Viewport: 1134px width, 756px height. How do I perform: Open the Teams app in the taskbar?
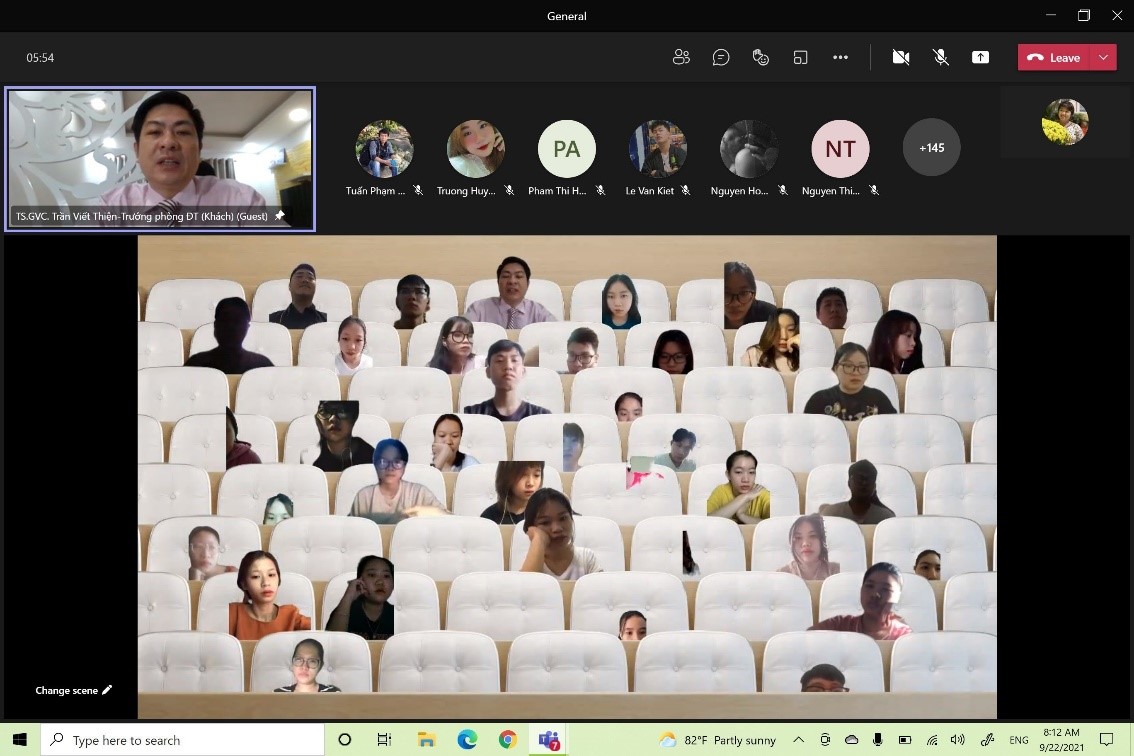(x=548, y=740)
